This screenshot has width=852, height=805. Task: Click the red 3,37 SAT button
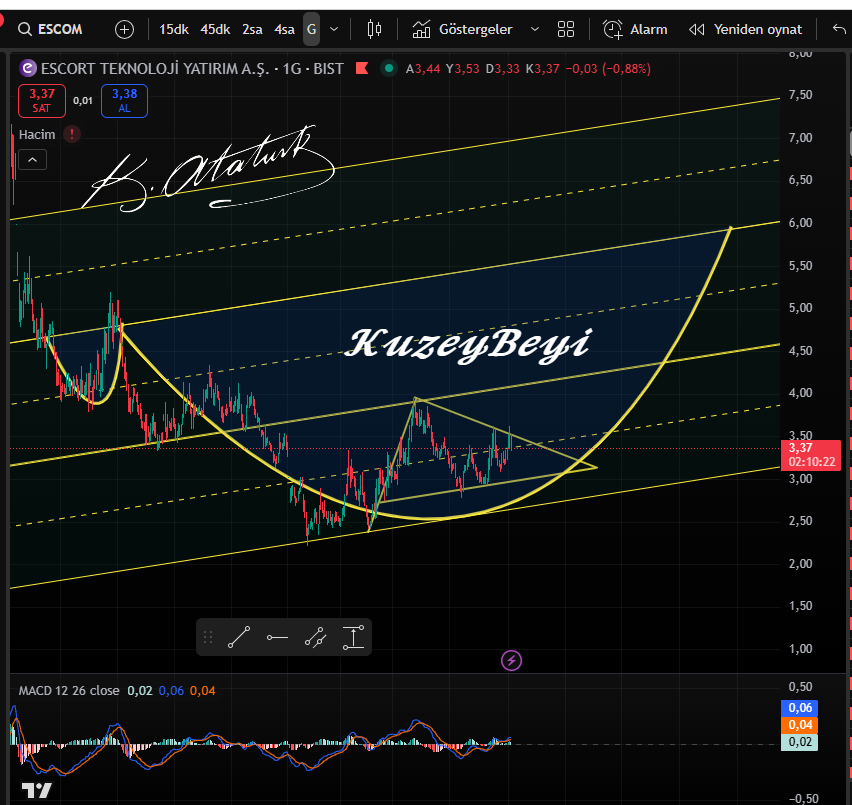pyautogui.click(x=41, y=100)
